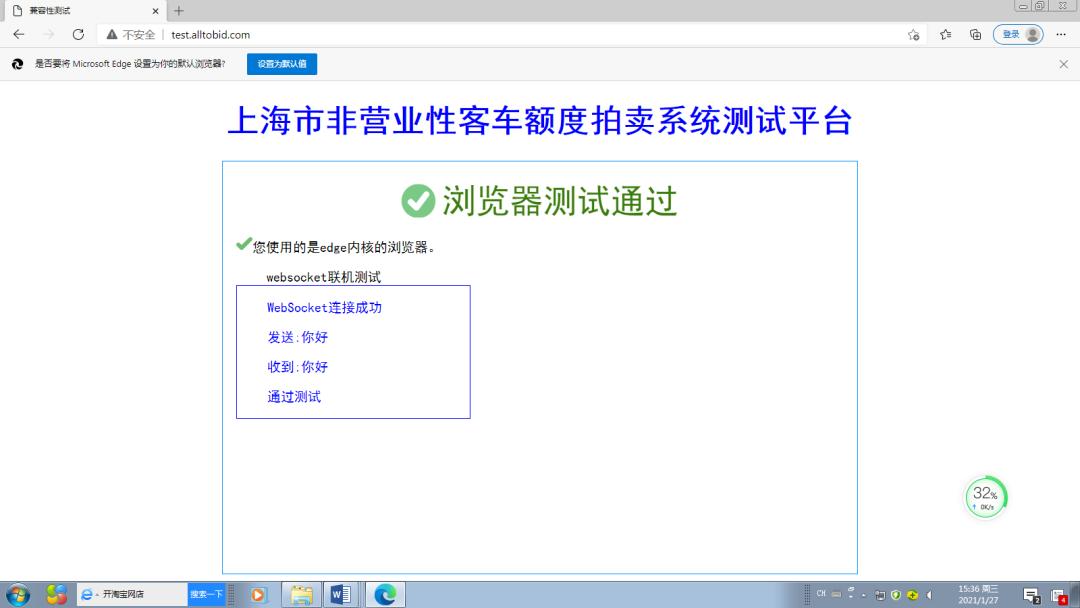Open the green checkmark test pass icon
The height and width of the screenshot is (608, 1080).
click(x=418, y=201)
